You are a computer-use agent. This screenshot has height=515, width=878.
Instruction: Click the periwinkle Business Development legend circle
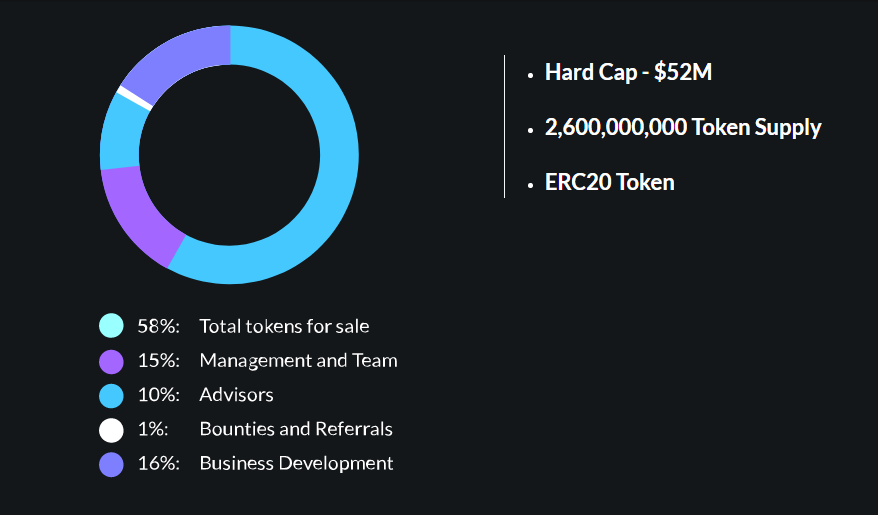pos(111,465)
